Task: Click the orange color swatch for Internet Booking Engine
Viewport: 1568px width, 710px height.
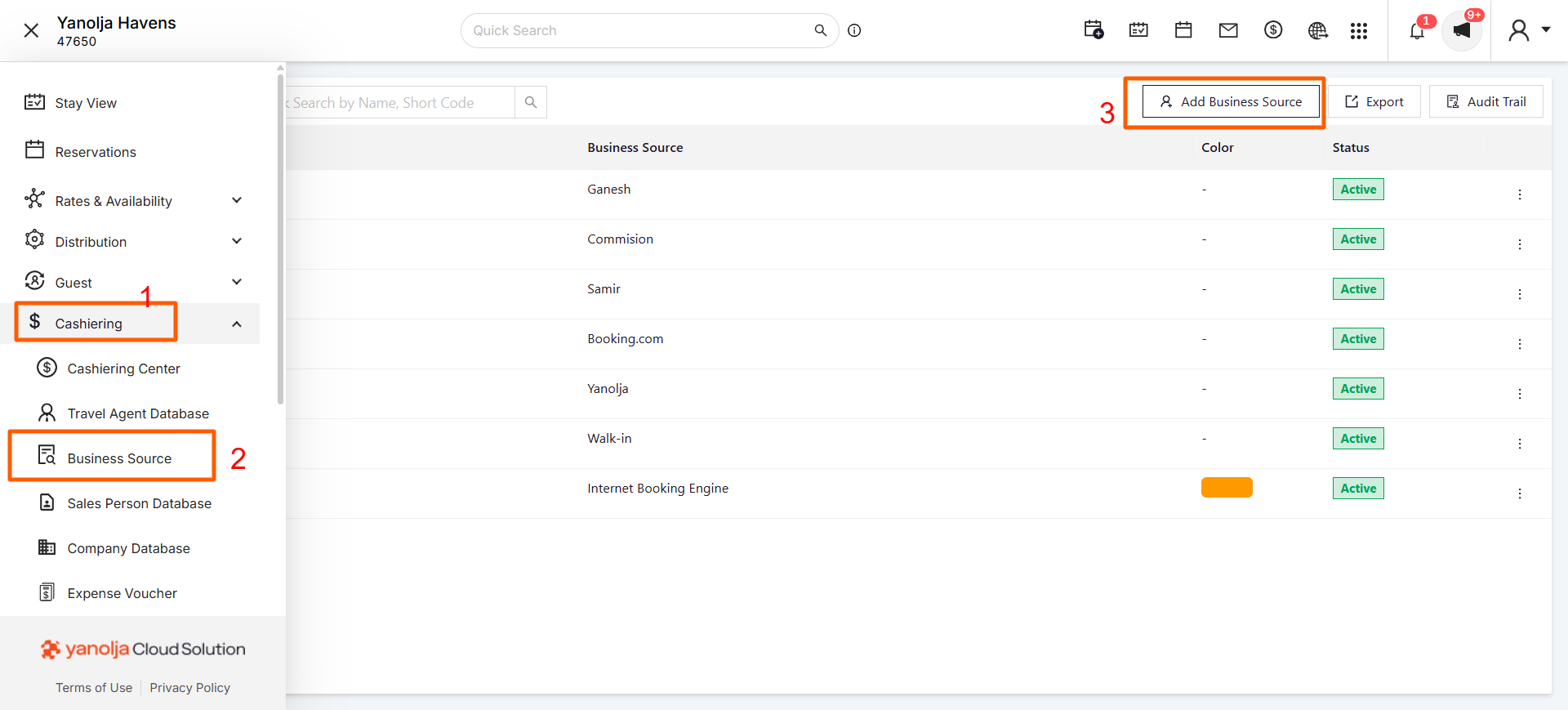Action: coord(1227,487)
